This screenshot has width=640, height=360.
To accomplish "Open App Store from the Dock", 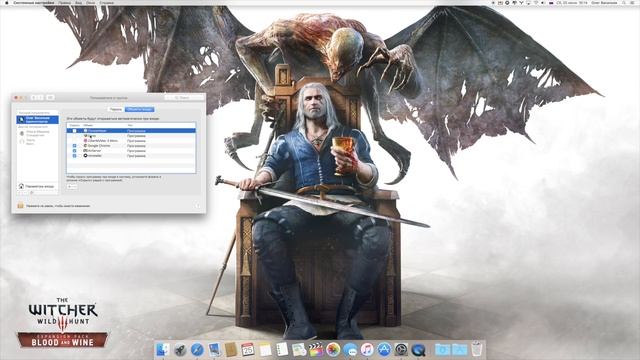I will tap(384, 350).
